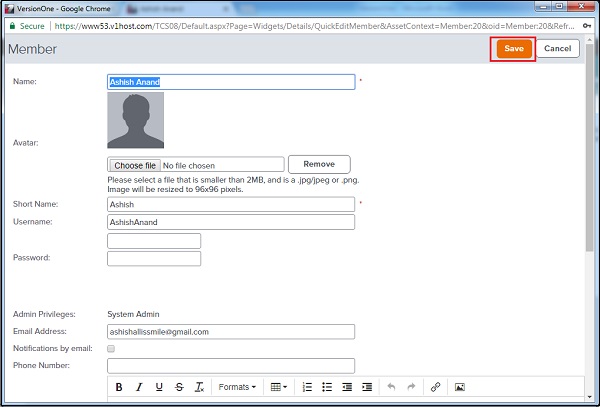Viewport: 600px width, 407px height.
Task: Insert a link using the chain icon
Action: [434, 387]
